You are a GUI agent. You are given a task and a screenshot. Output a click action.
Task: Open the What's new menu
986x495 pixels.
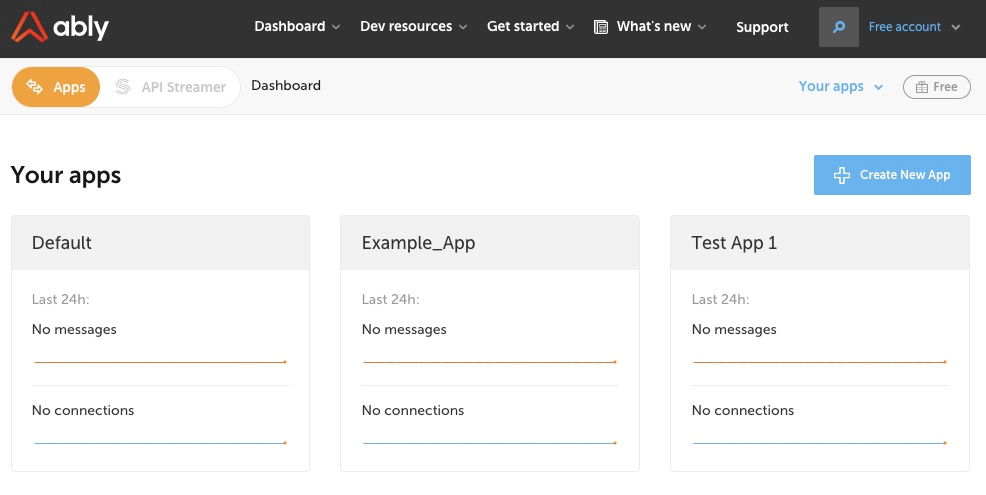click(650, 26)
